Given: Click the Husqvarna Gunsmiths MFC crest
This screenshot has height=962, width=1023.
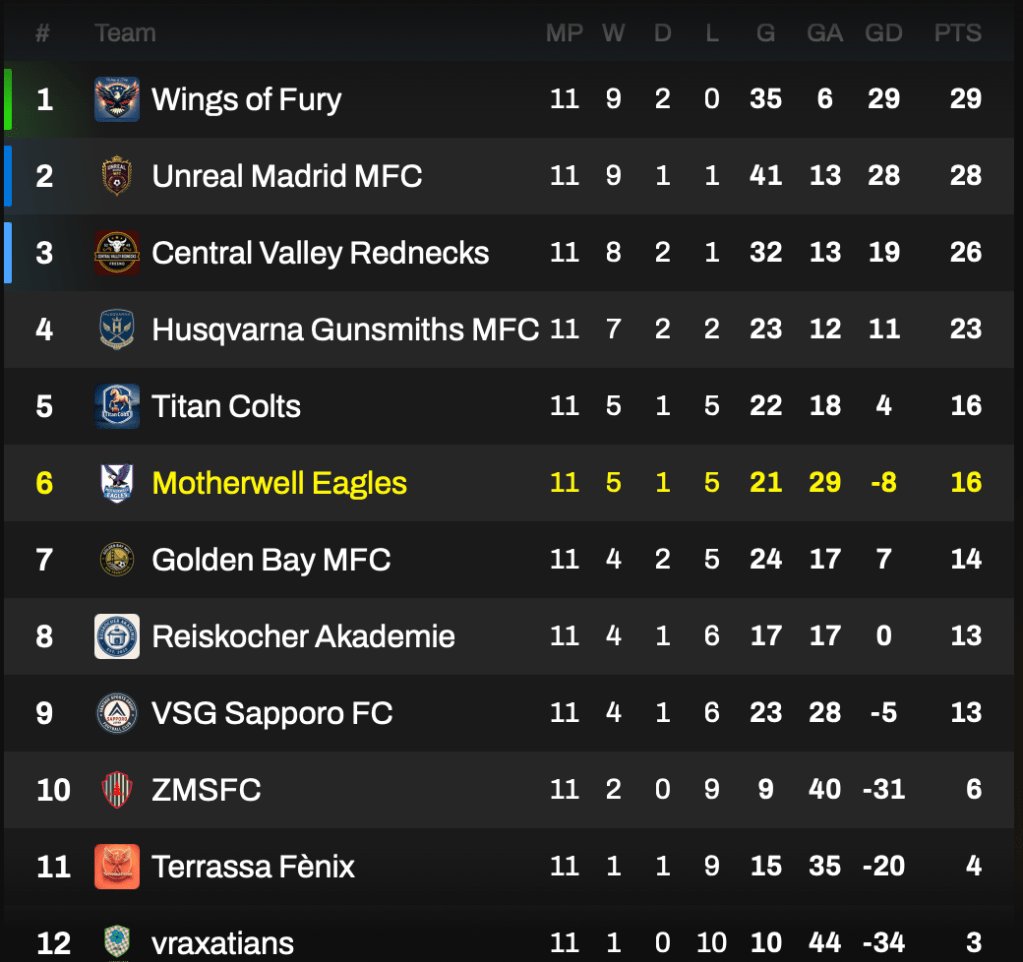Looking at the screenshot, I should pos(117,329).
